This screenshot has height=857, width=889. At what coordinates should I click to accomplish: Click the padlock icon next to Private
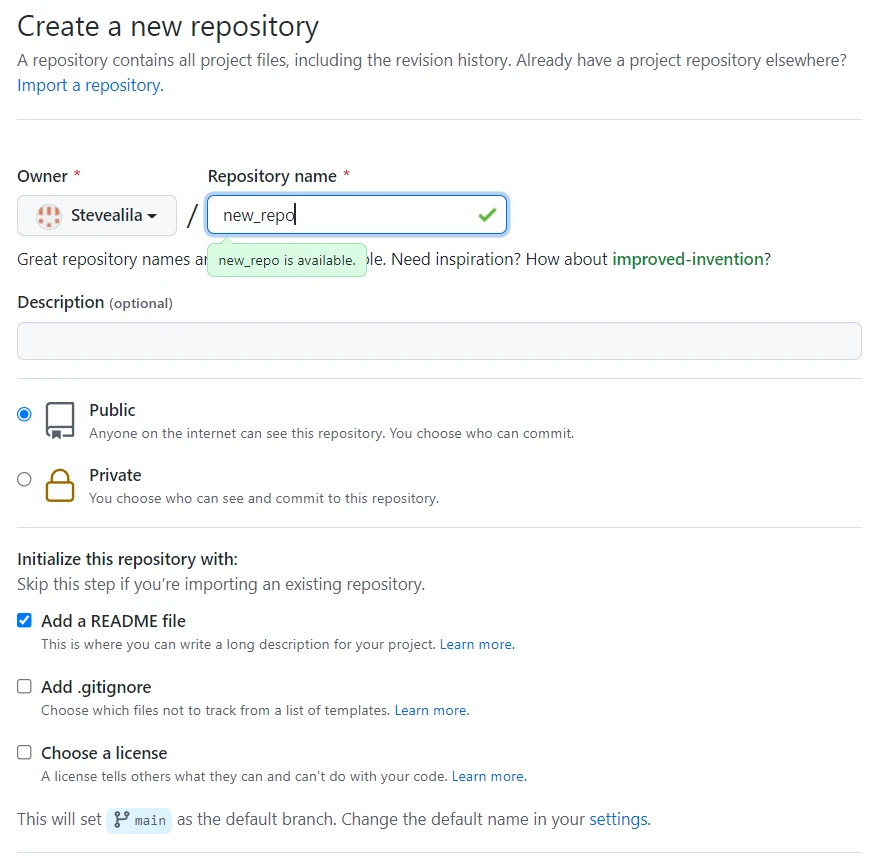[x=59, y=486]
